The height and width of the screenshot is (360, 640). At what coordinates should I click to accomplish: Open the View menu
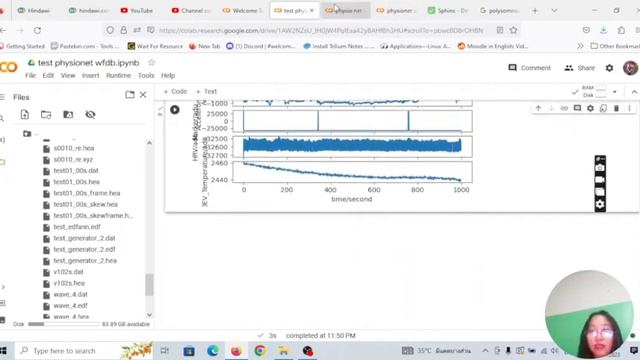68,76
